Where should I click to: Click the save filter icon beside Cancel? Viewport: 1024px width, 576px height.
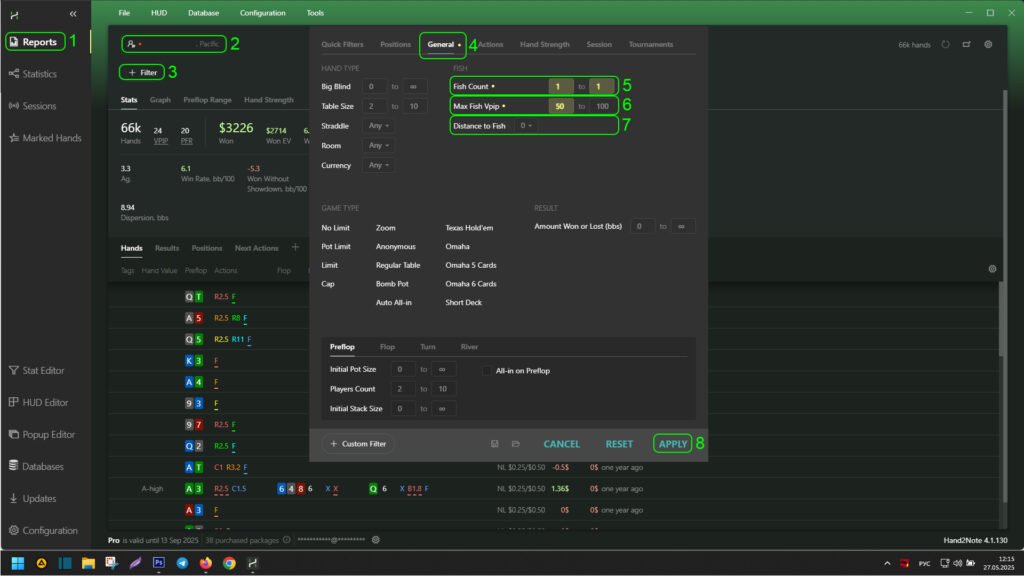(495, 444)
